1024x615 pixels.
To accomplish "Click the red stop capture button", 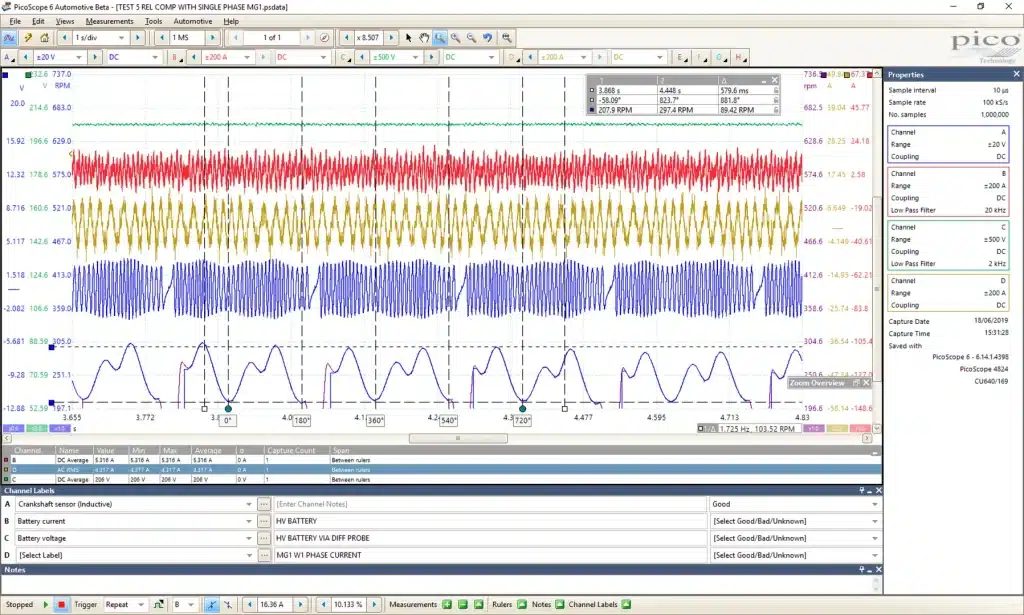I will tap(61, 605).
